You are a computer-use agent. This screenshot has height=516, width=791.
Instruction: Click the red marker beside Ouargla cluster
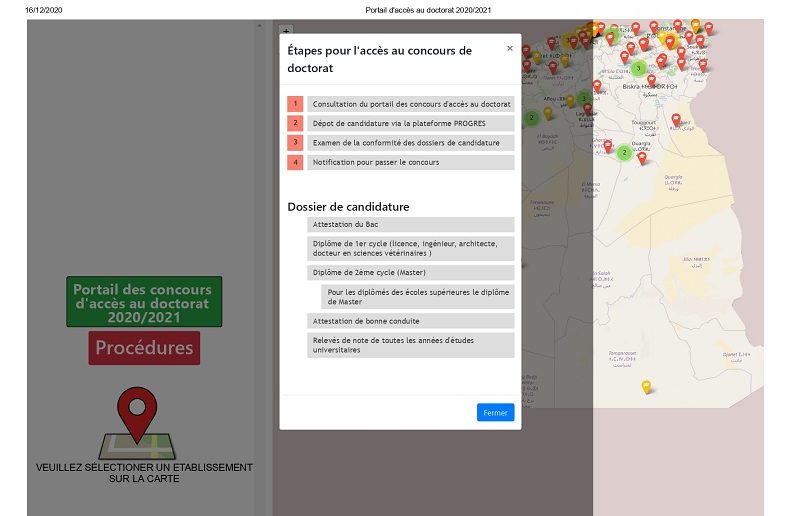pyautogui.click(x=642, y=157)
